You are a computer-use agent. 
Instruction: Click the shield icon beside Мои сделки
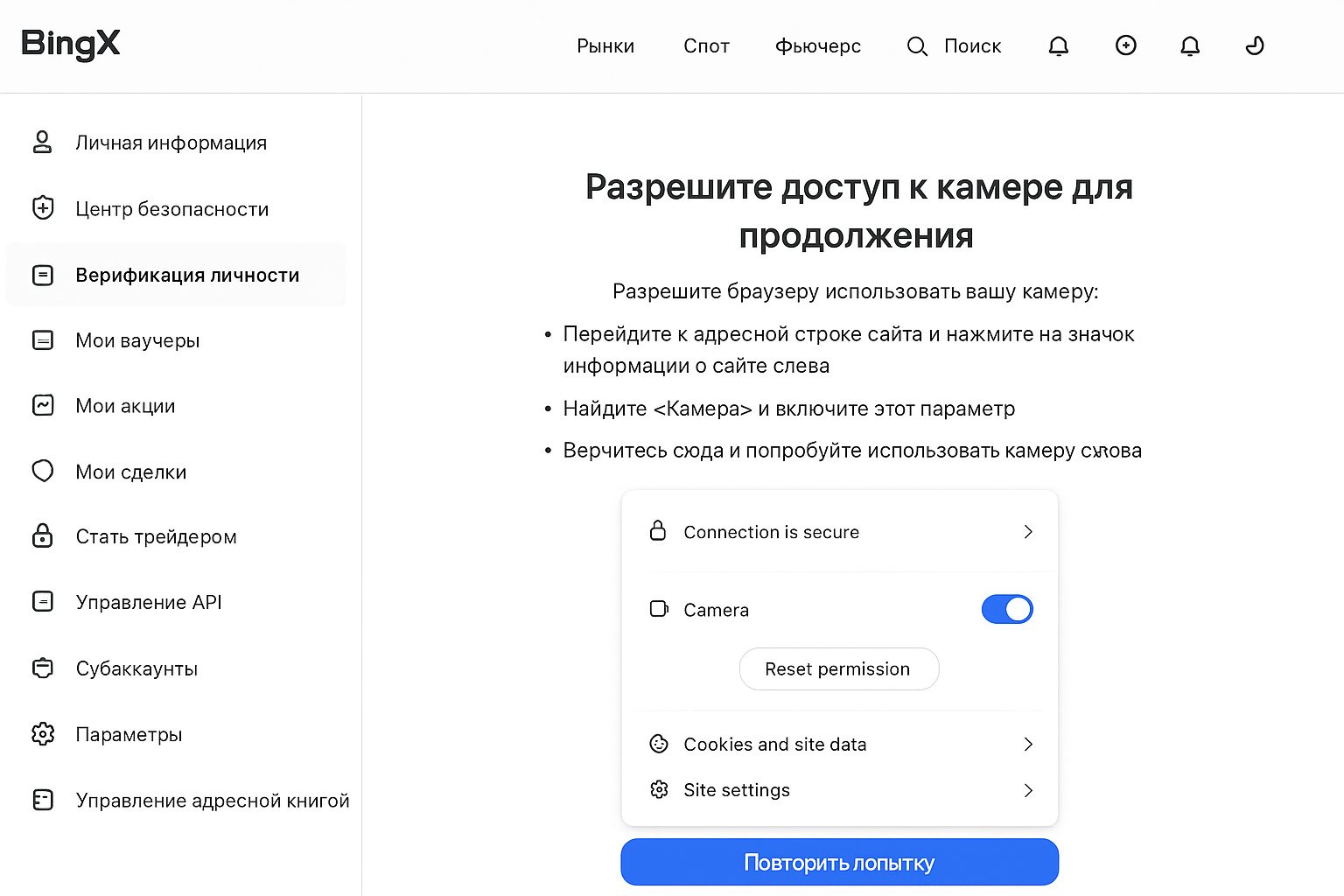tap(42, 471)
